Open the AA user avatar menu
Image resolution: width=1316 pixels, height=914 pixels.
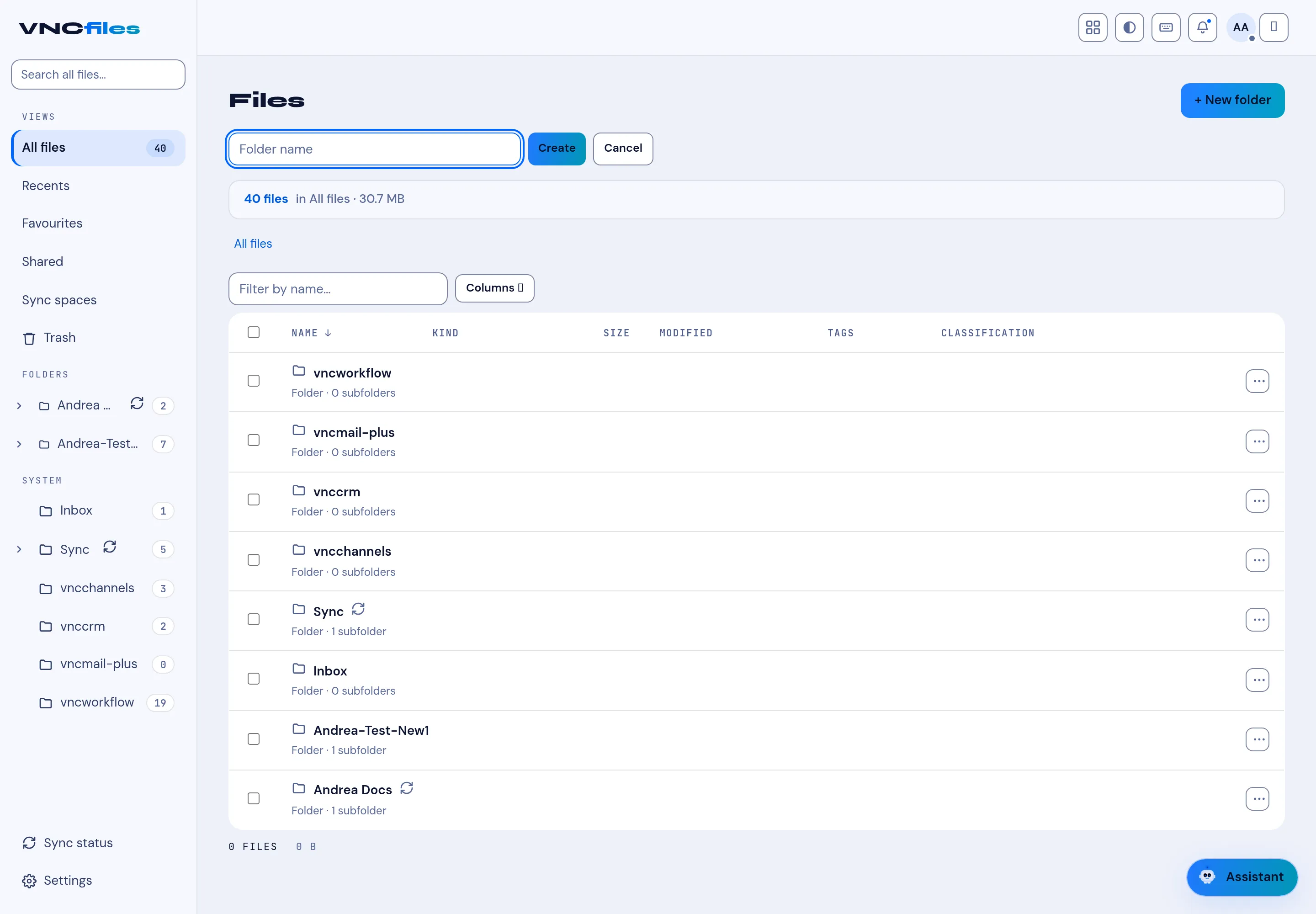coord(1241,27)
